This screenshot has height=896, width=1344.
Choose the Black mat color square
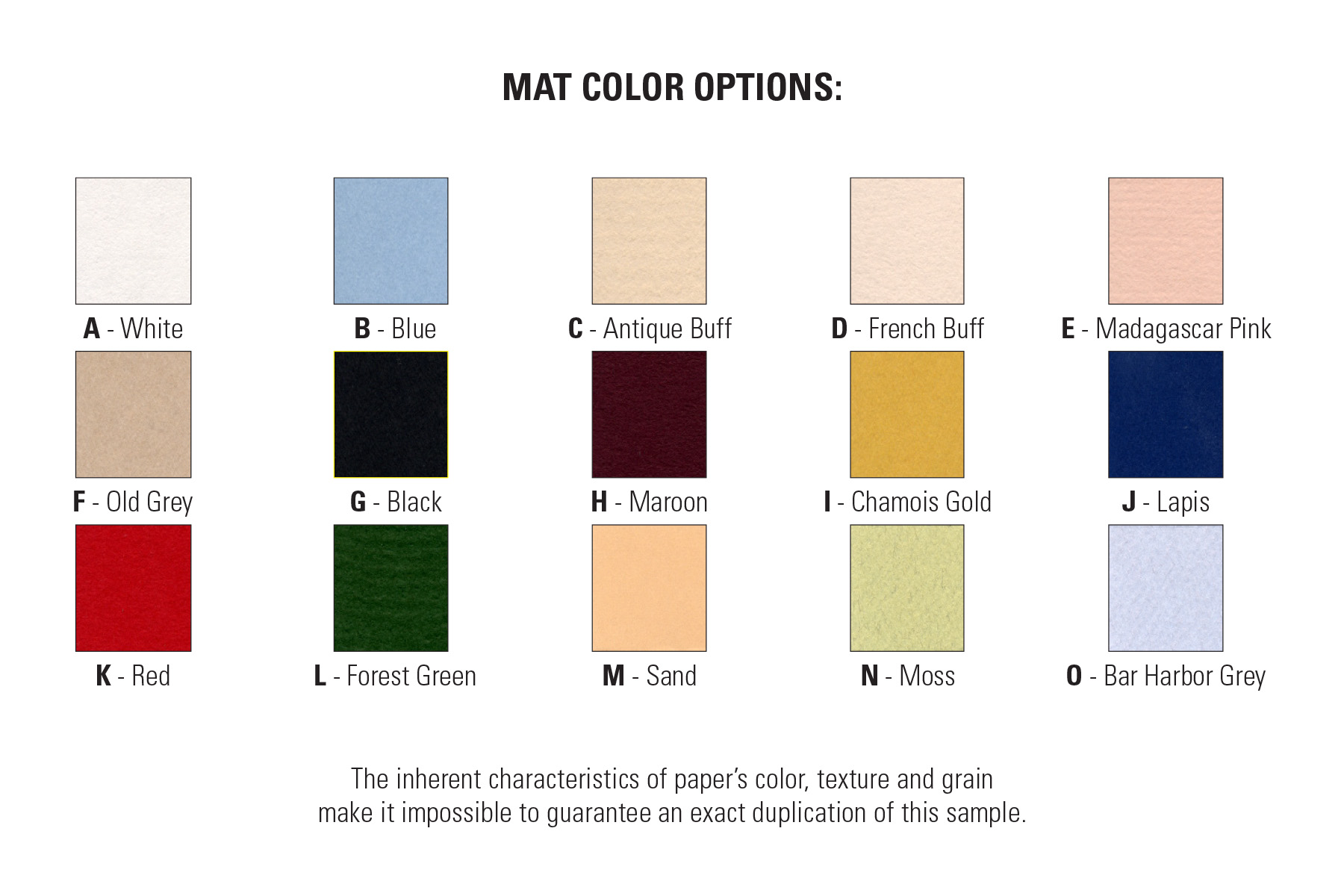point(391,414)
